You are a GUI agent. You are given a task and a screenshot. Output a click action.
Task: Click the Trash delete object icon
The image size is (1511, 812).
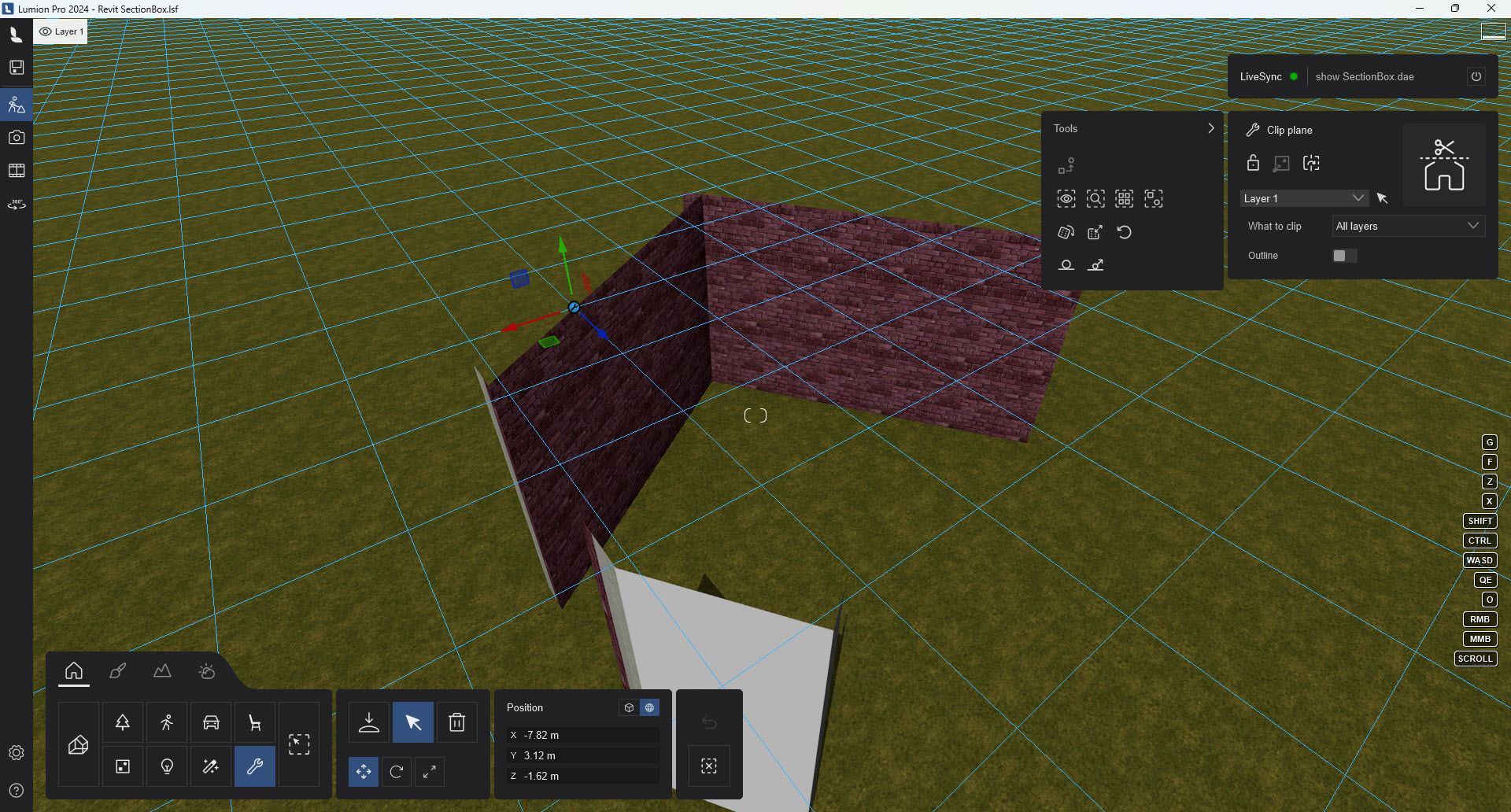coord(456,721)
